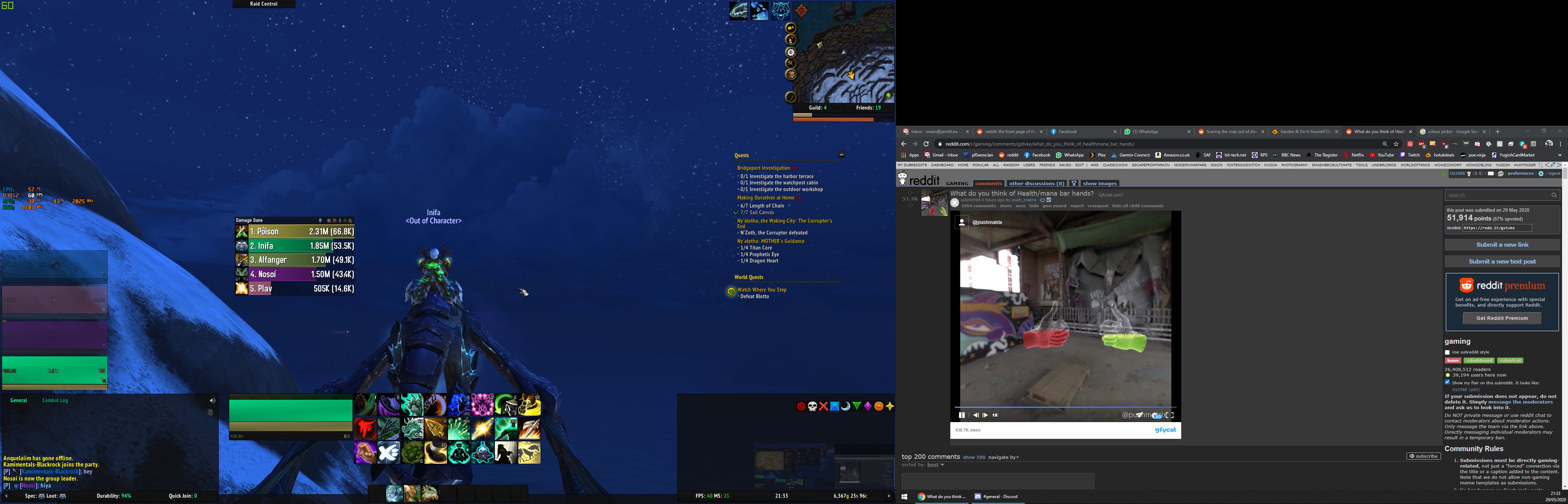The image size is (1568, 504).
Task: Open the other discussions (8) tab
Action: [x=1037, y=183]
